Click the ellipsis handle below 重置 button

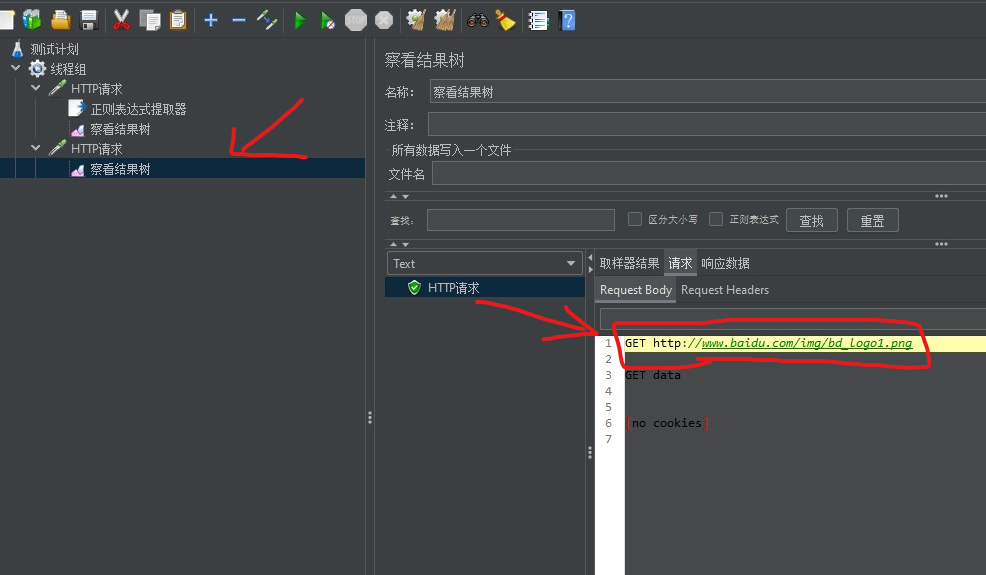941,244
